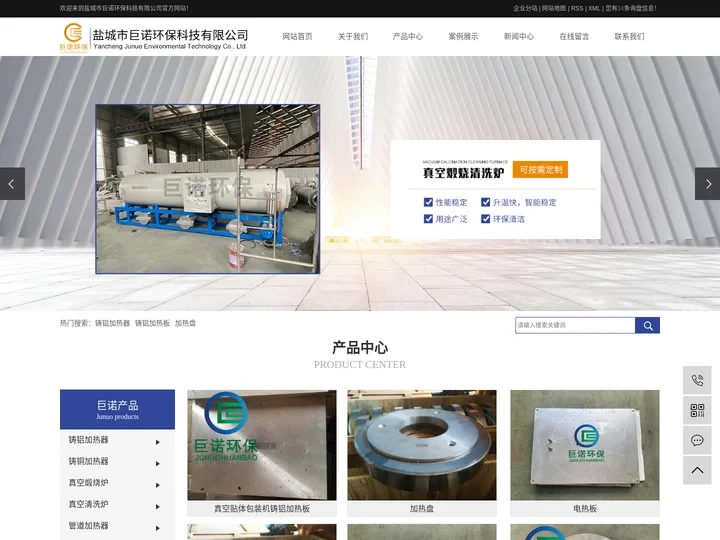Select 管道加热器 sidebar category

[89, 526]
